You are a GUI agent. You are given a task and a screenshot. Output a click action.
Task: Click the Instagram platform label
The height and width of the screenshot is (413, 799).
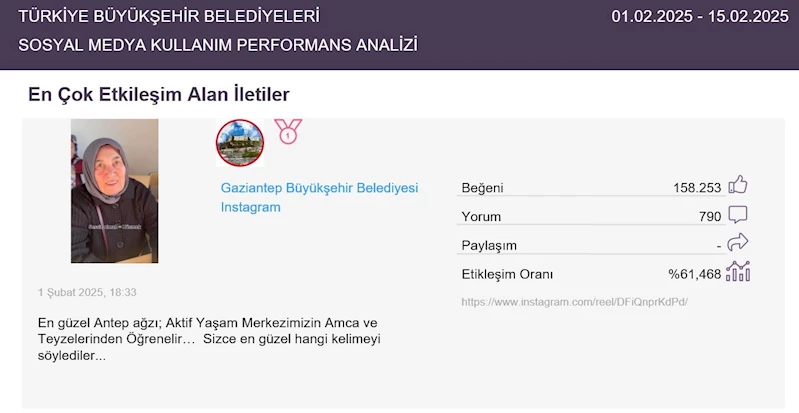250,207
